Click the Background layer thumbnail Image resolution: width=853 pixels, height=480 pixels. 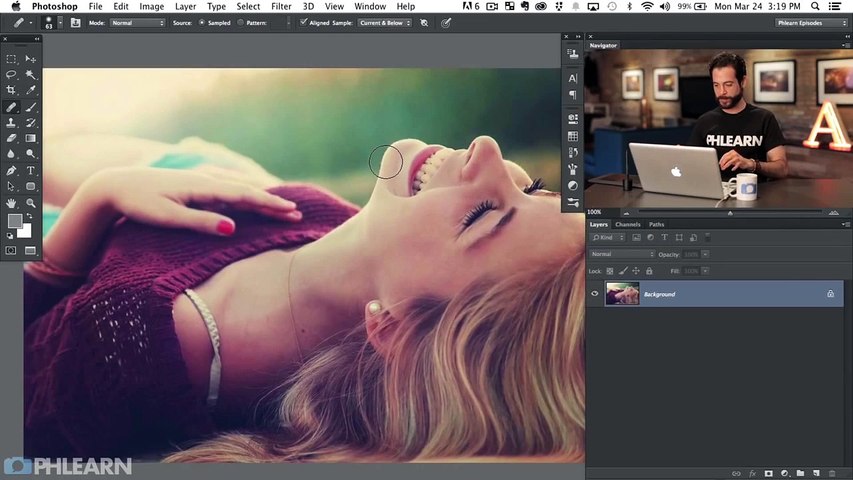(x=622, y=294)
